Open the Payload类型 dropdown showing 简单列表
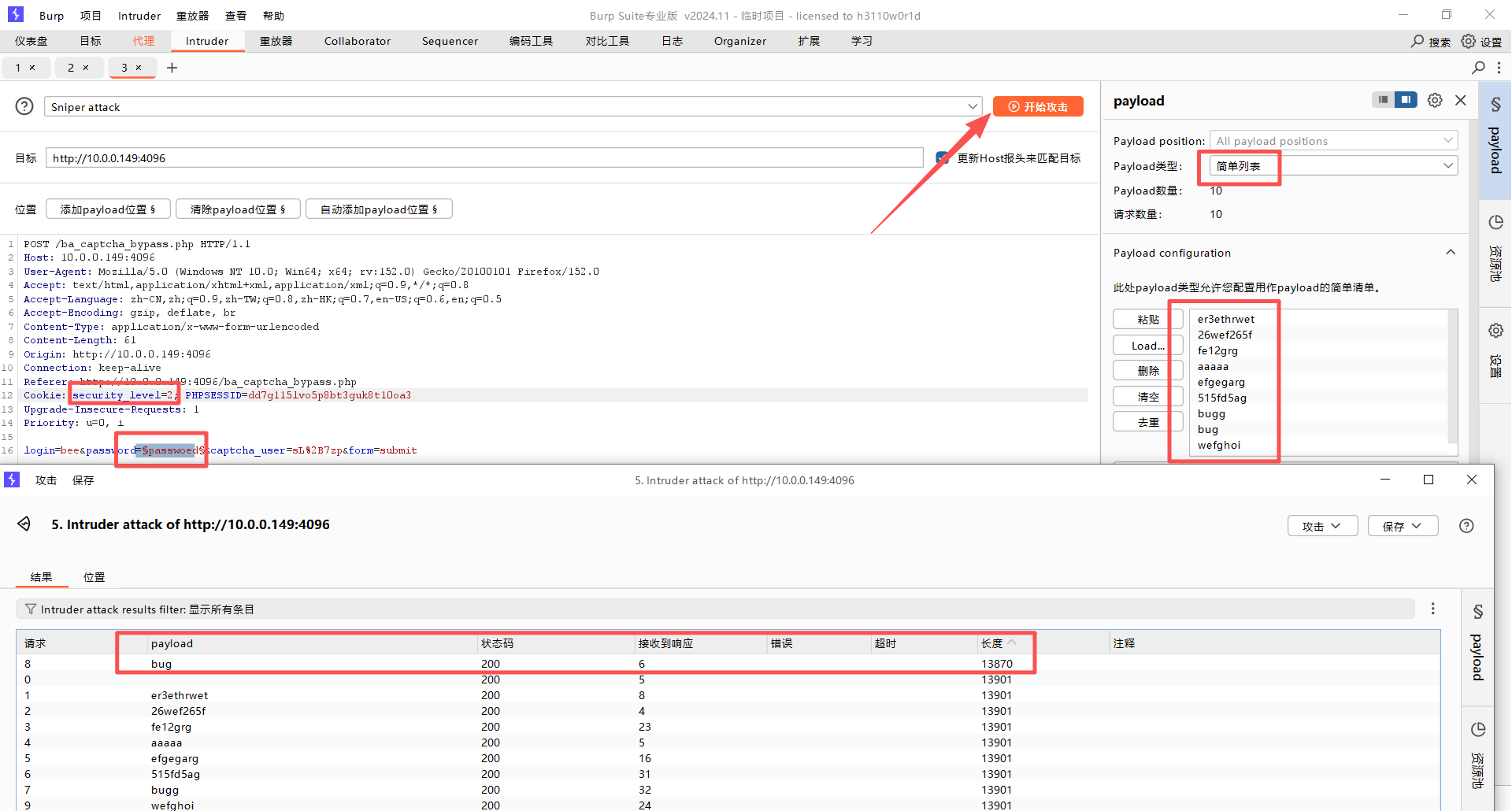 point(1334,165)
